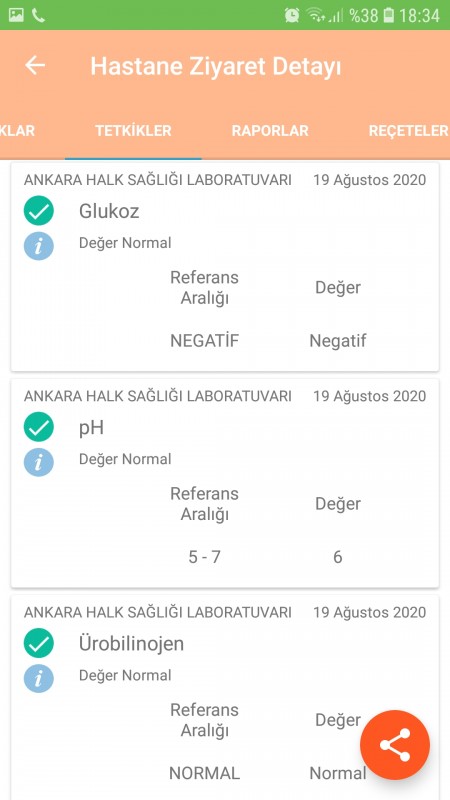450x800 pixels.
Task: Tap the green checkmark next to Glukoz
Action: point(39,211)
